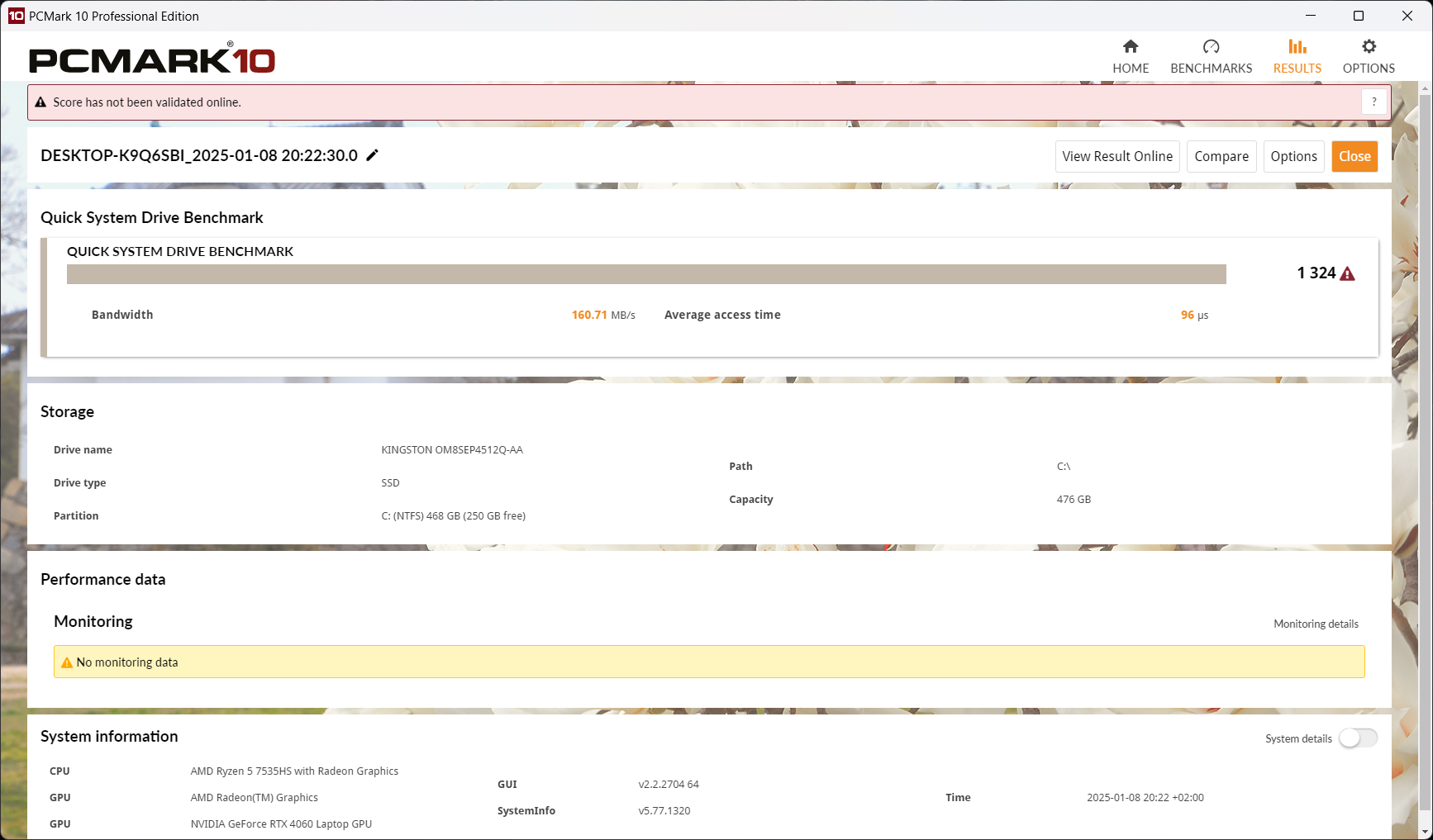The width and height of the screenshot is (1433, 840).
Task: Click the Quick System Drive Benchmark score bar
Action: (x=646, y=274)
